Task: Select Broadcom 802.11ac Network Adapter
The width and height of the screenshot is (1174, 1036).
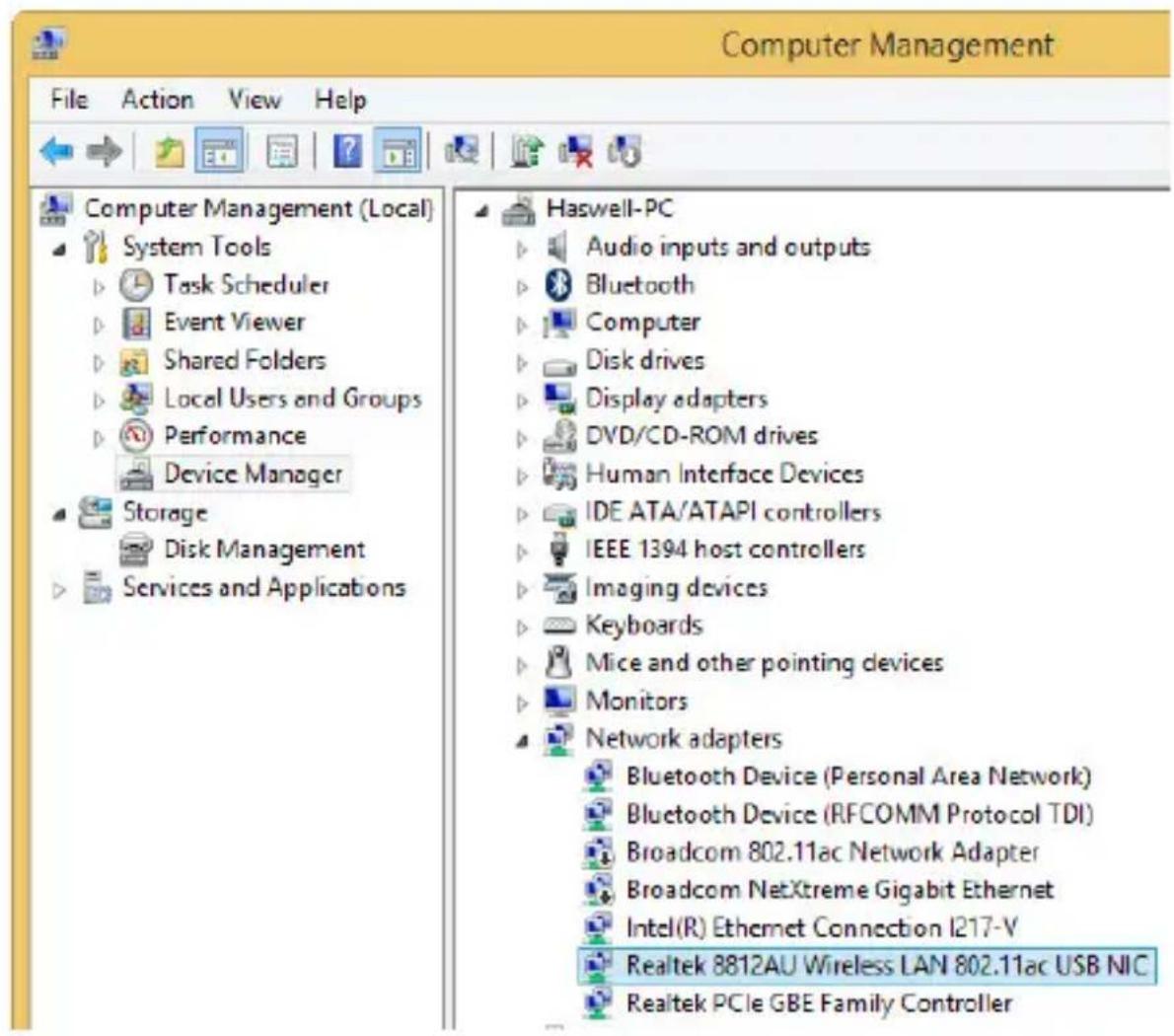Action: tap(833, 851)
